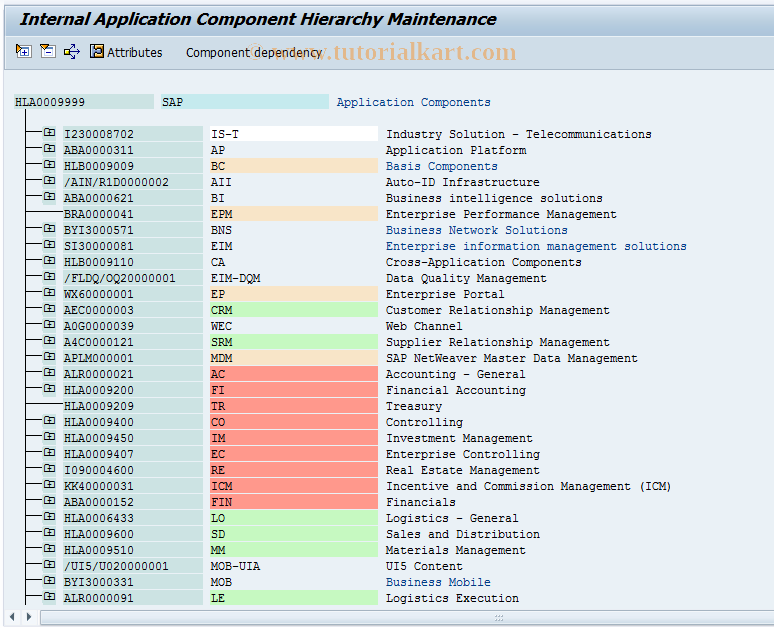Expand the CA Cross-Application Components node
The height and width of the screenshot is (628, 774).
49,261
